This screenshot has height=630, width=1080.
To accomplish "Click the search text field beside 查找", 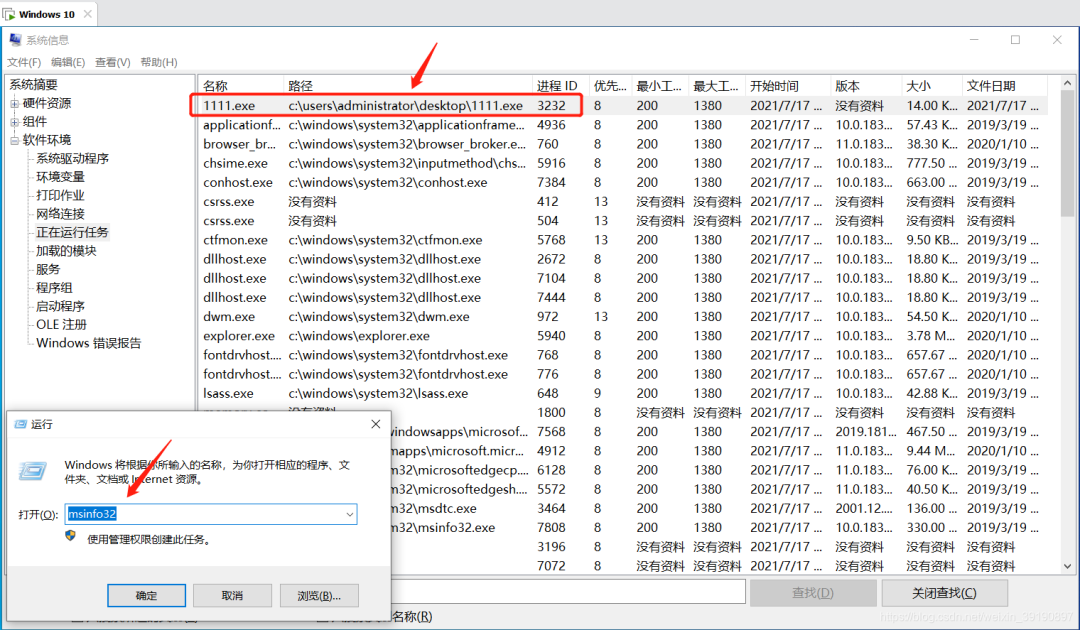I will tap(568, 592).
